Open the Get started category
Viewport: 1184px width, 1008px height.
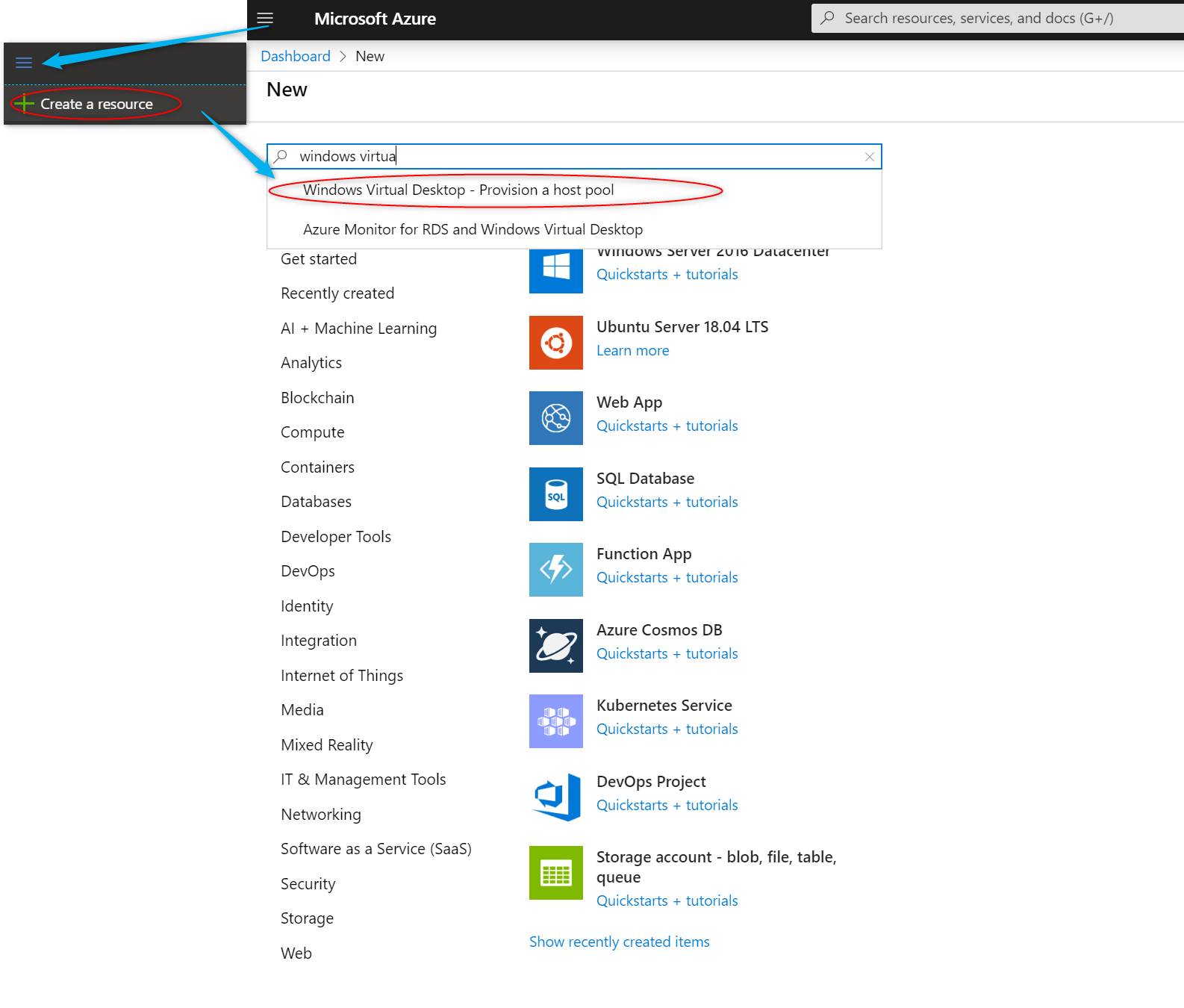pyautogui.click(x=319, y=259)
